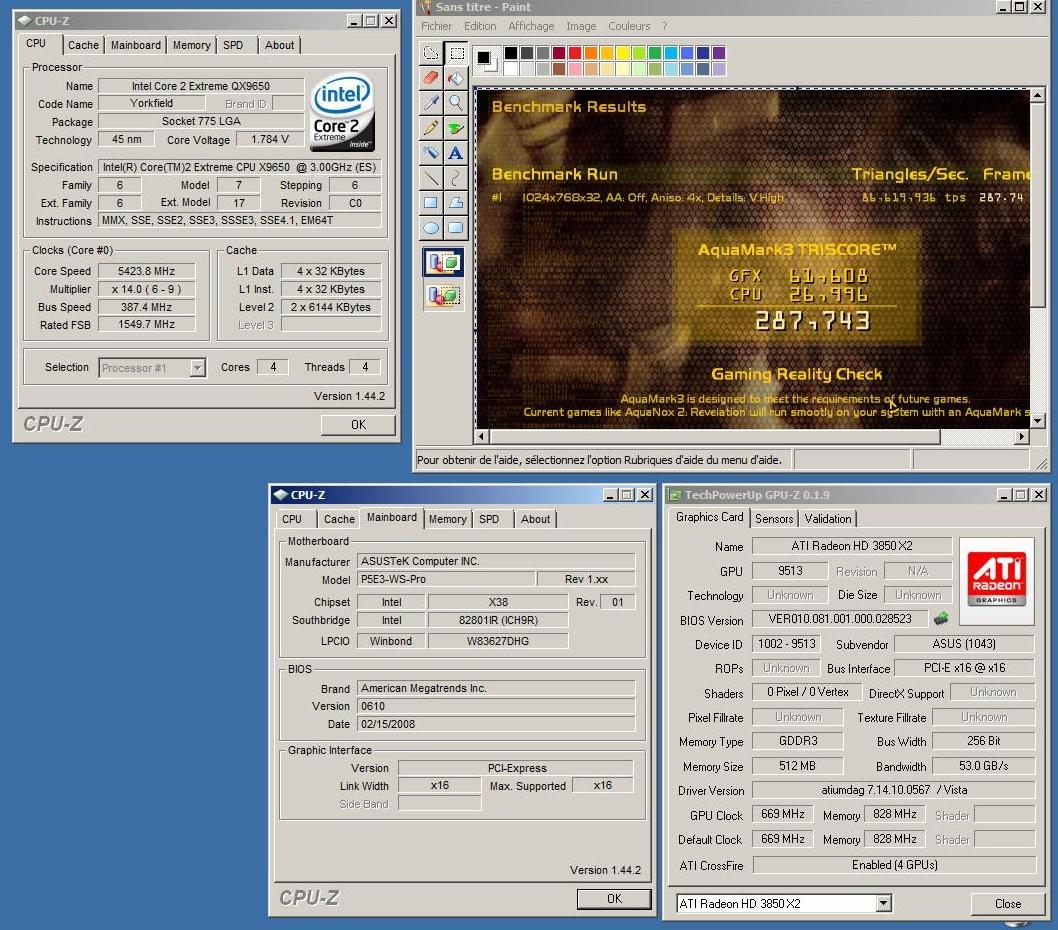Click Paint horizontal scrollbar right arrow
This screenshot has height=930, width=1058.
click(1022, 437)
